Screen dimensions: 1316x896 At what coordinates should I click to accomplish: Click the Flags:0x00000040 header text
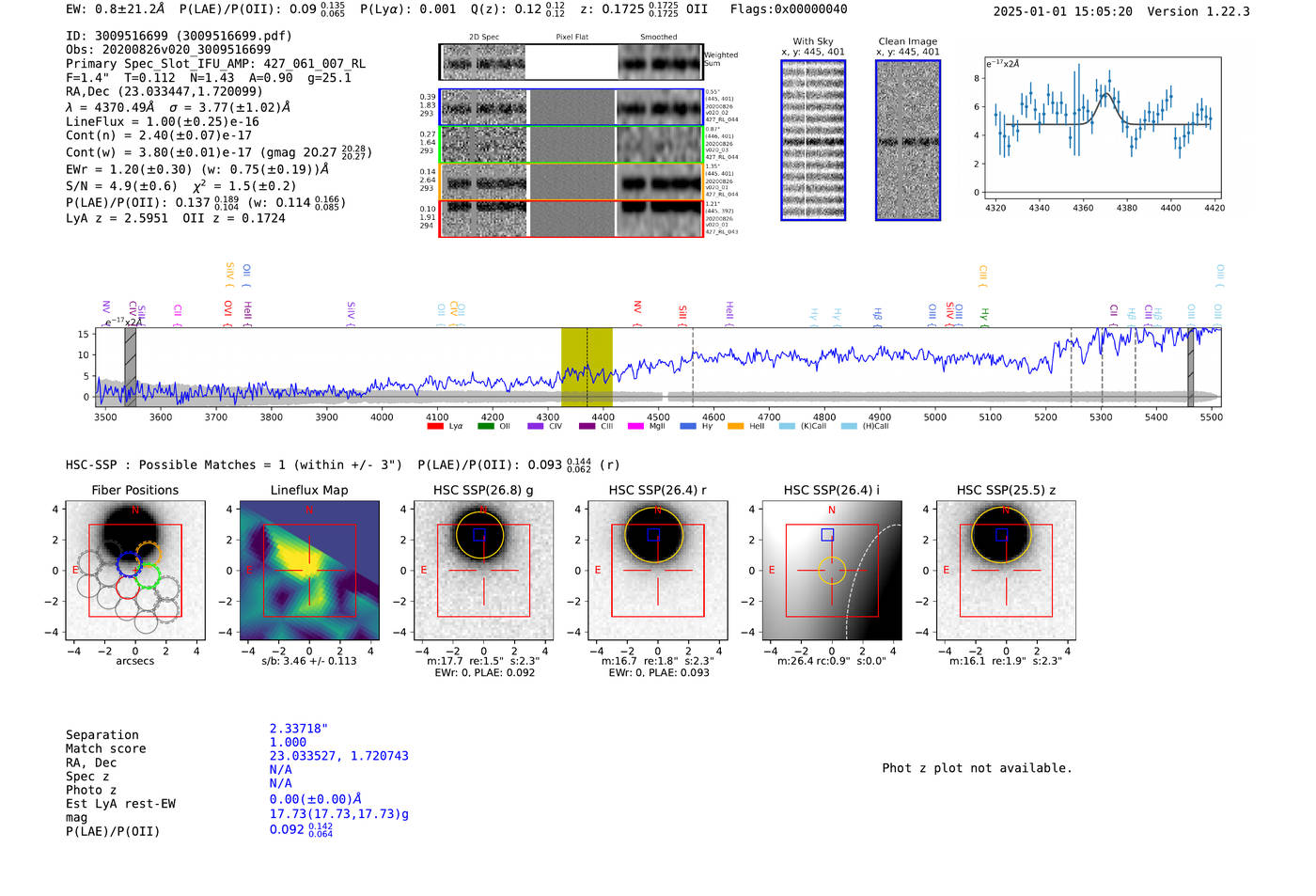[x=789, y=9]
